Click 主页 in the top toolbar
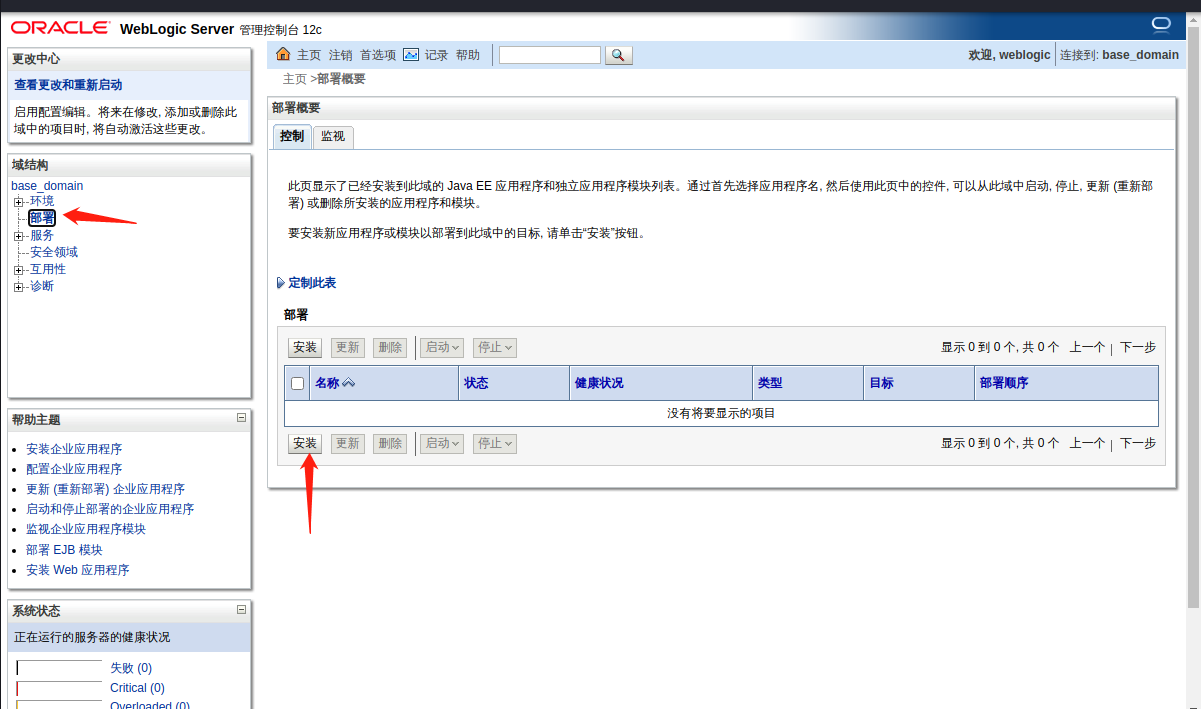 pos(309,55)
